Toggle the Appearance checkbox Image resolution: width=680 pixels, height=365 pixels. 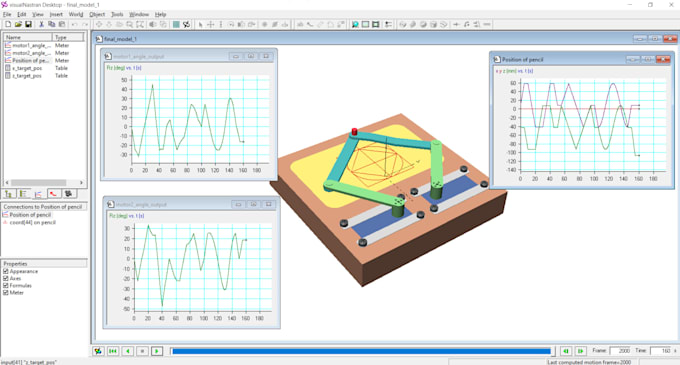(6, 271)
